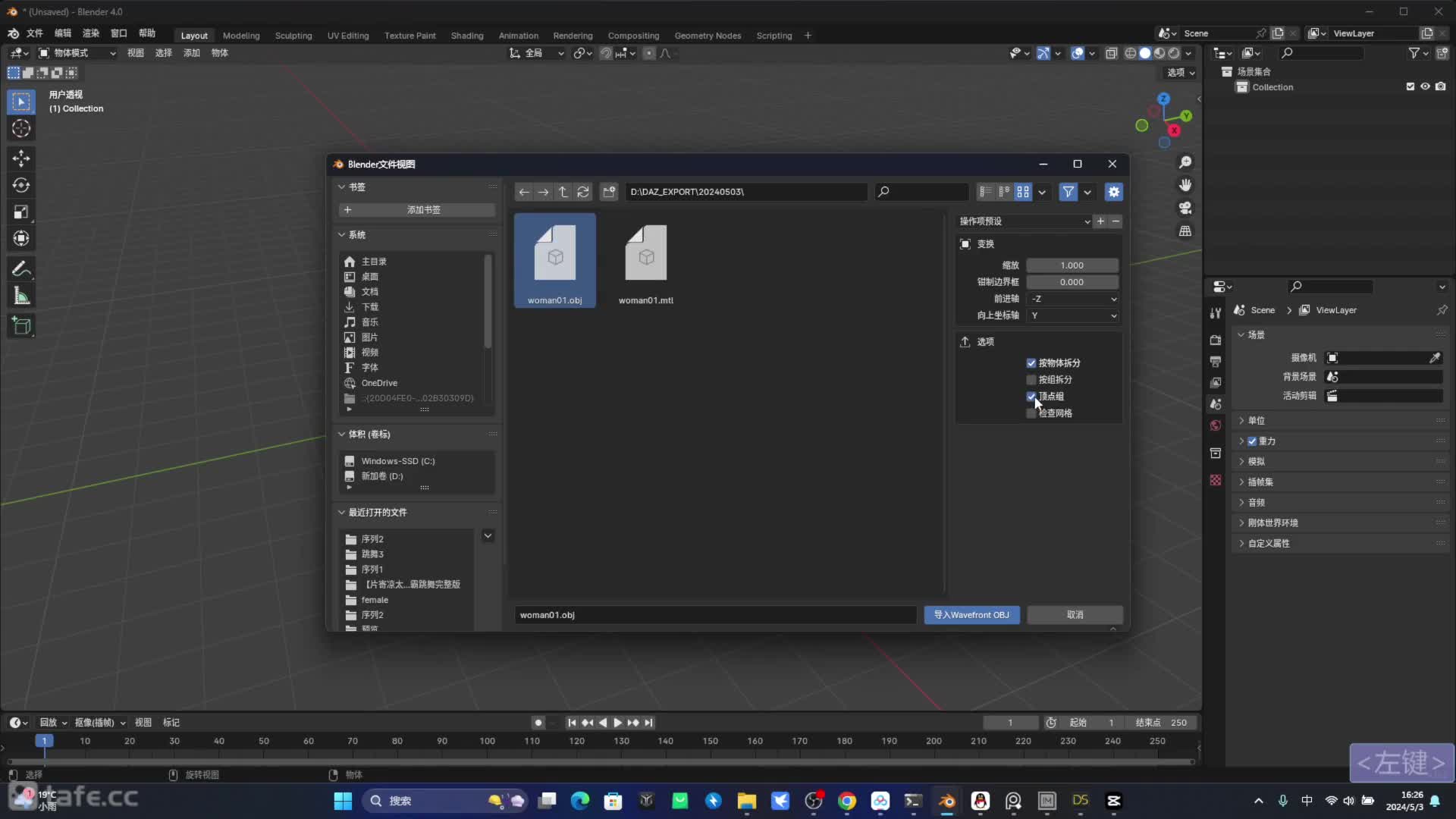Select the Add Cube tool

pos(21,326)
